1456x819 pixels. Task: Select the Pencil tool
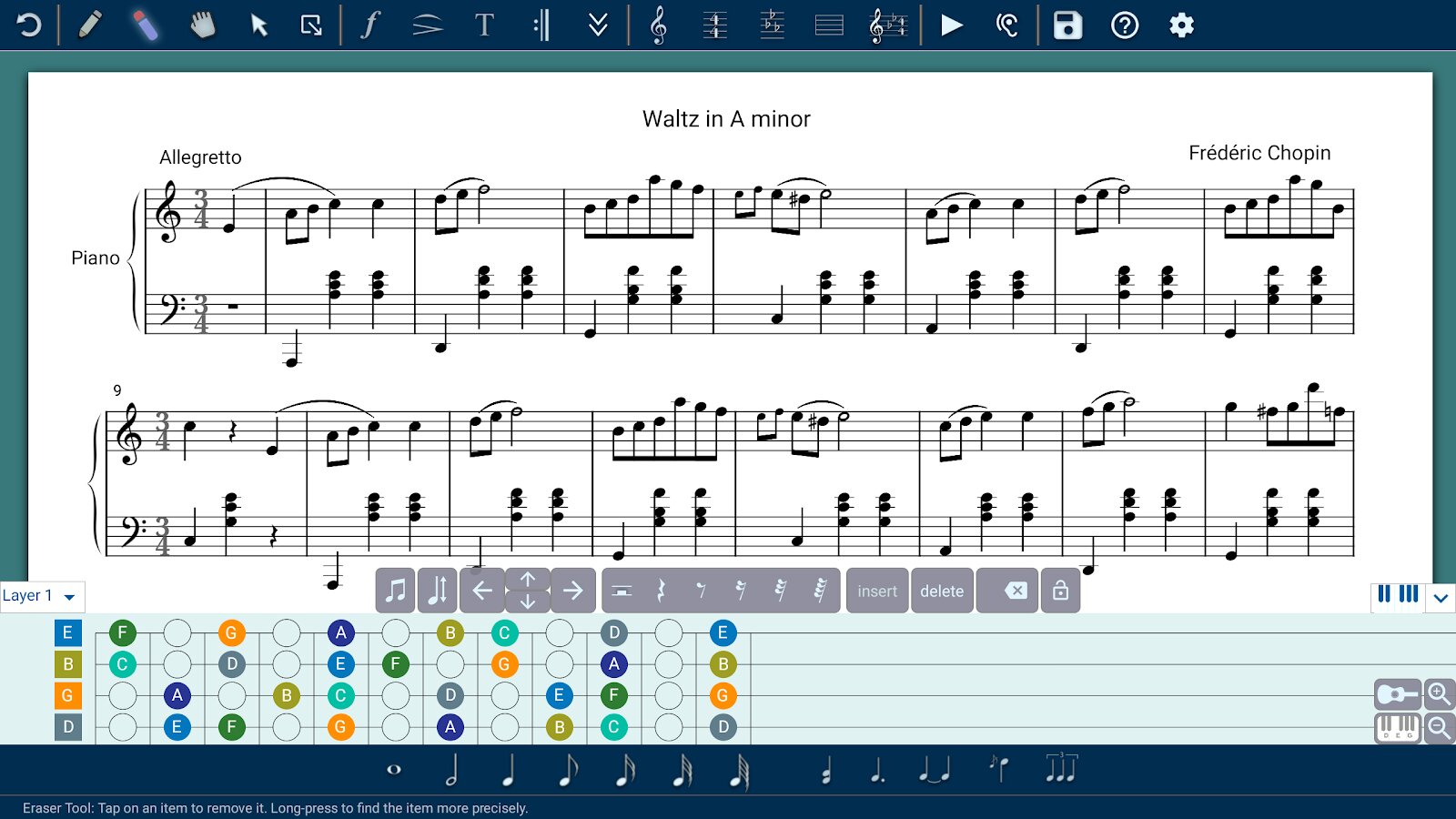point(89,25)
